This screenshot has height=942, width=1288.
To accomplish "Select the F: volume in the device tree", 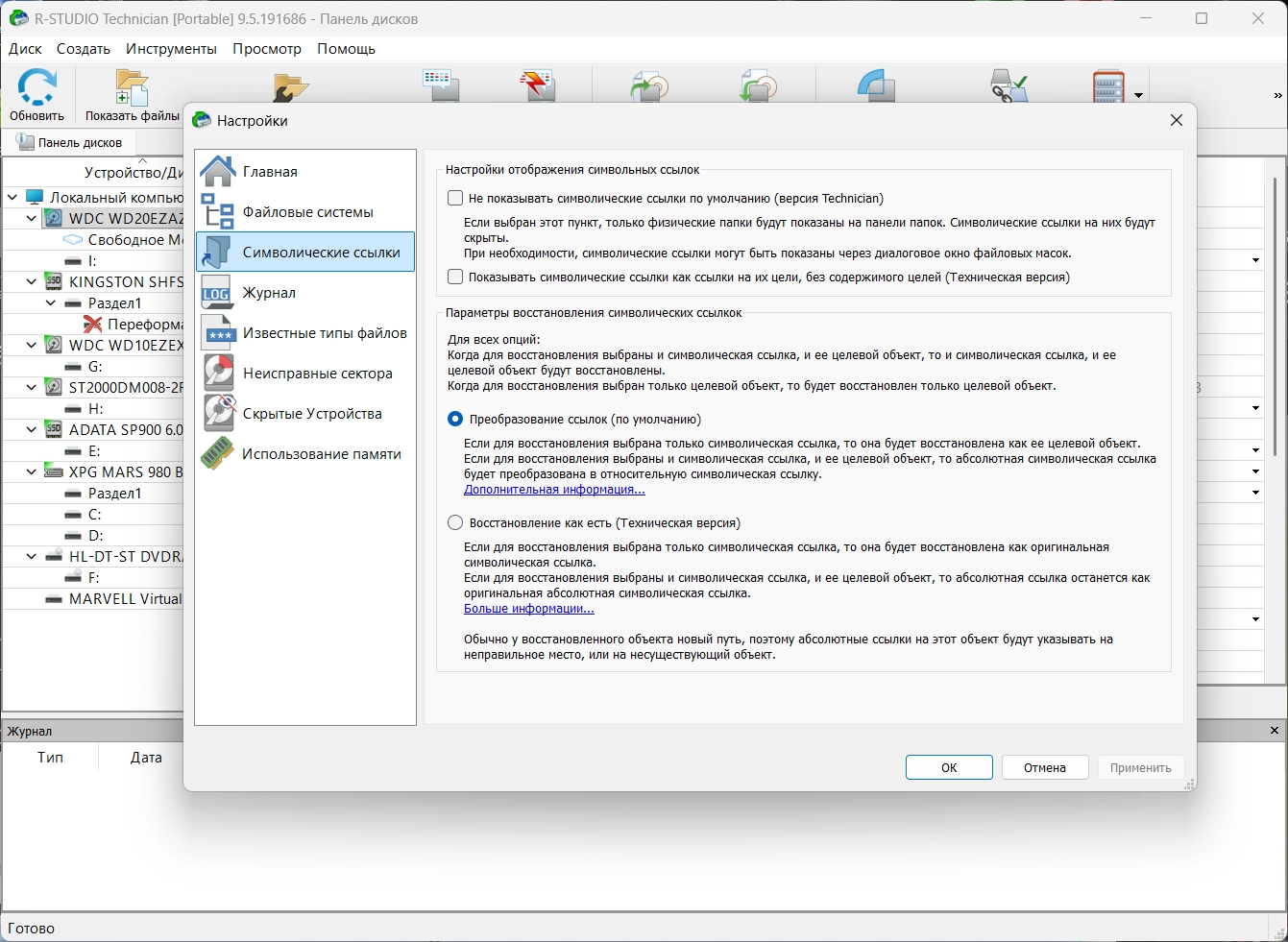I will pos(93,577).
